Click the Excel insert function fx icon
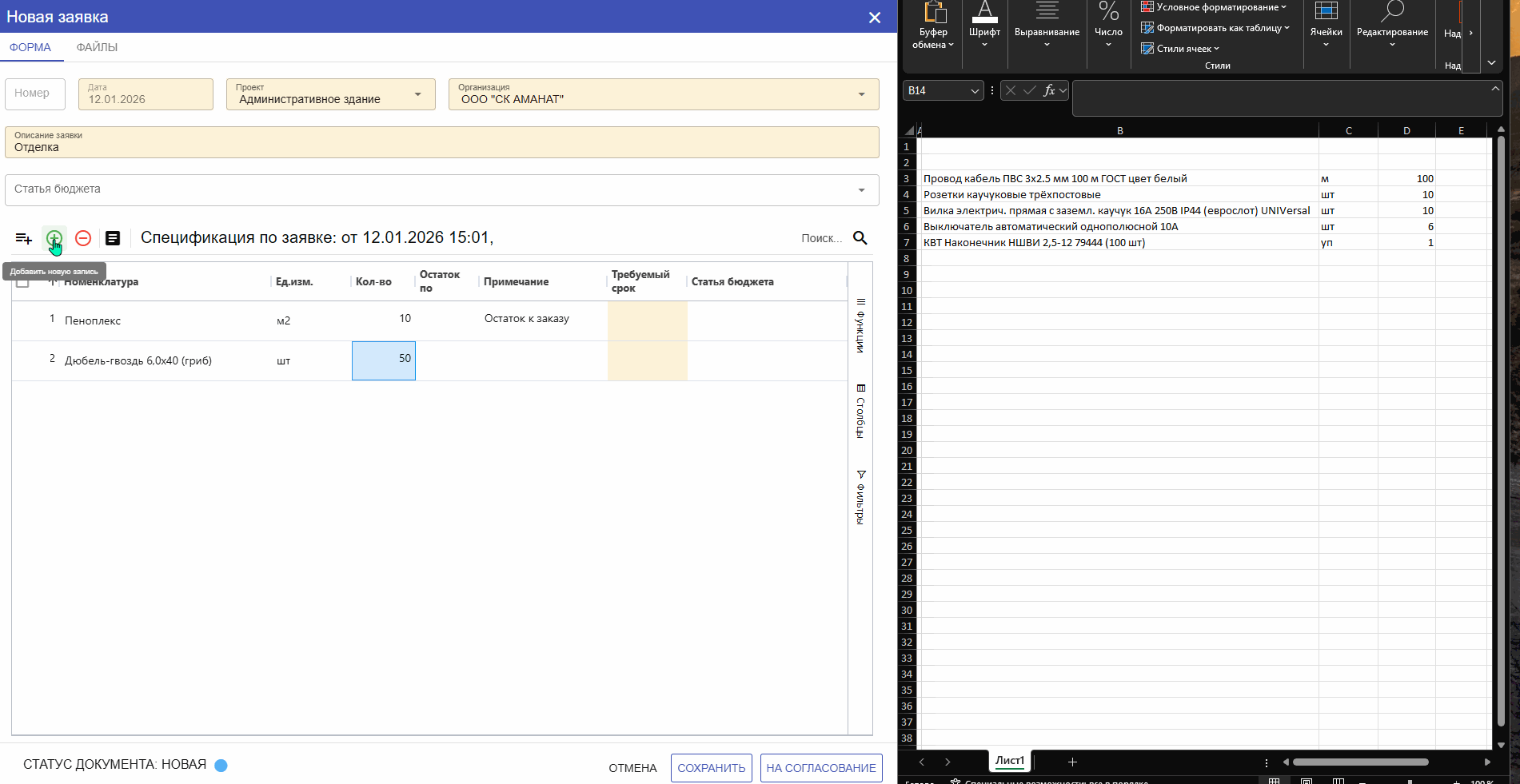Screen dimensions: 1520x784 [1049, 90]
